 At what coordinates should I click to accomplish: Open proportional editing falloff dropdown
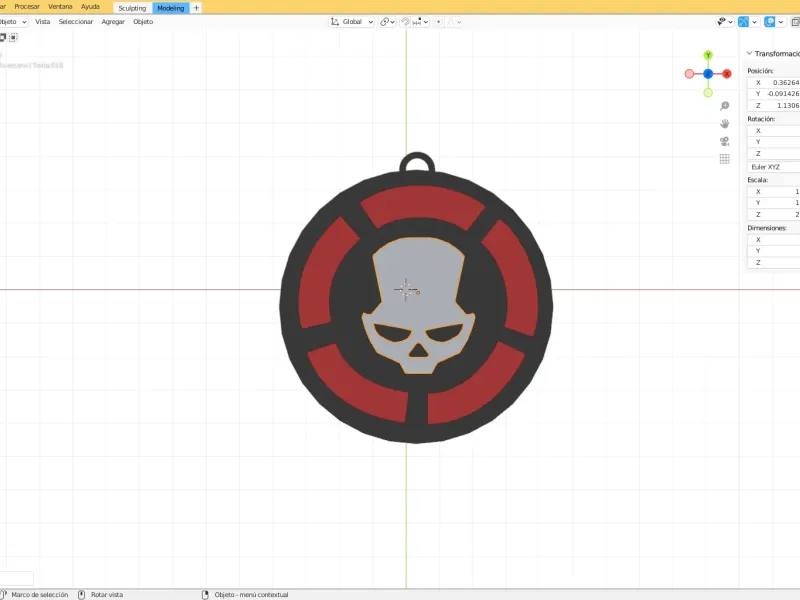click(454, 22)
